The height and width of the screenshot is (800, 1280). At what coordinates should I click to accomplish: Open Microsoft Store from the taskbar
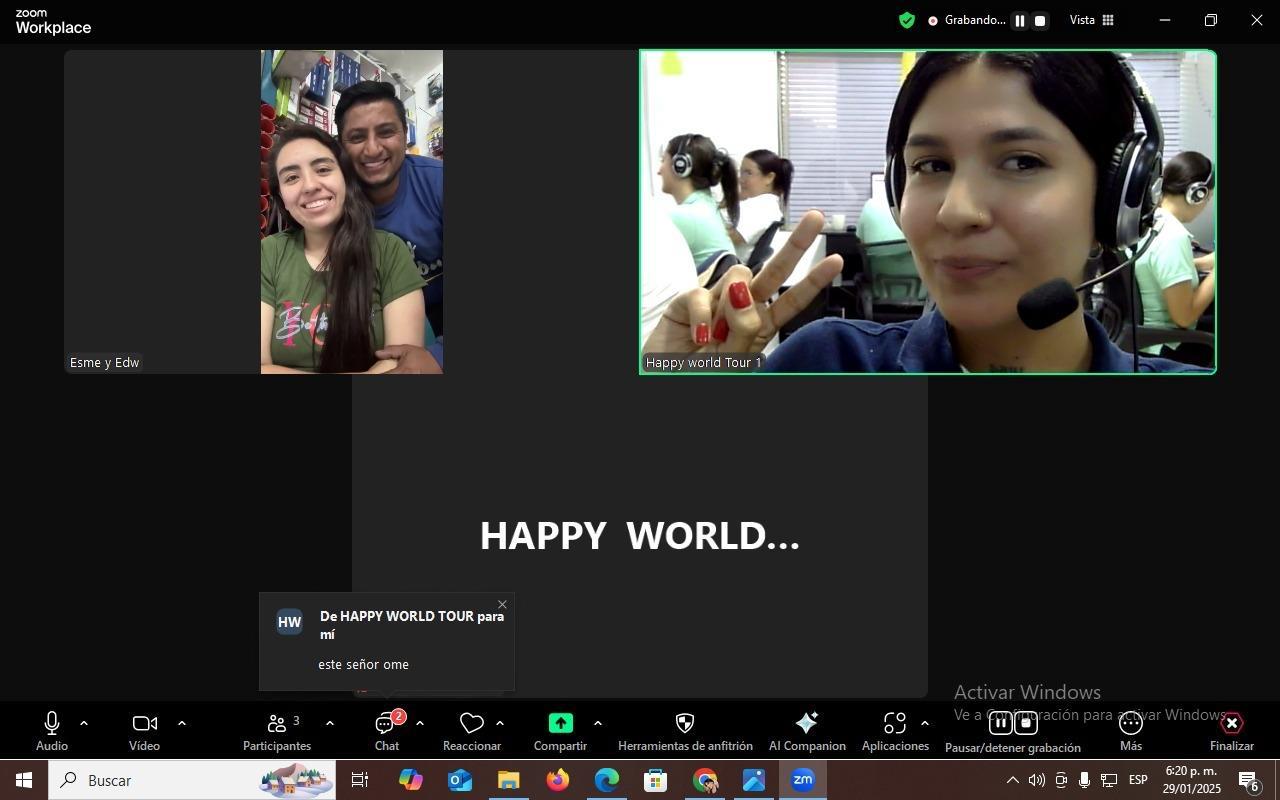(x=655, y=780)
